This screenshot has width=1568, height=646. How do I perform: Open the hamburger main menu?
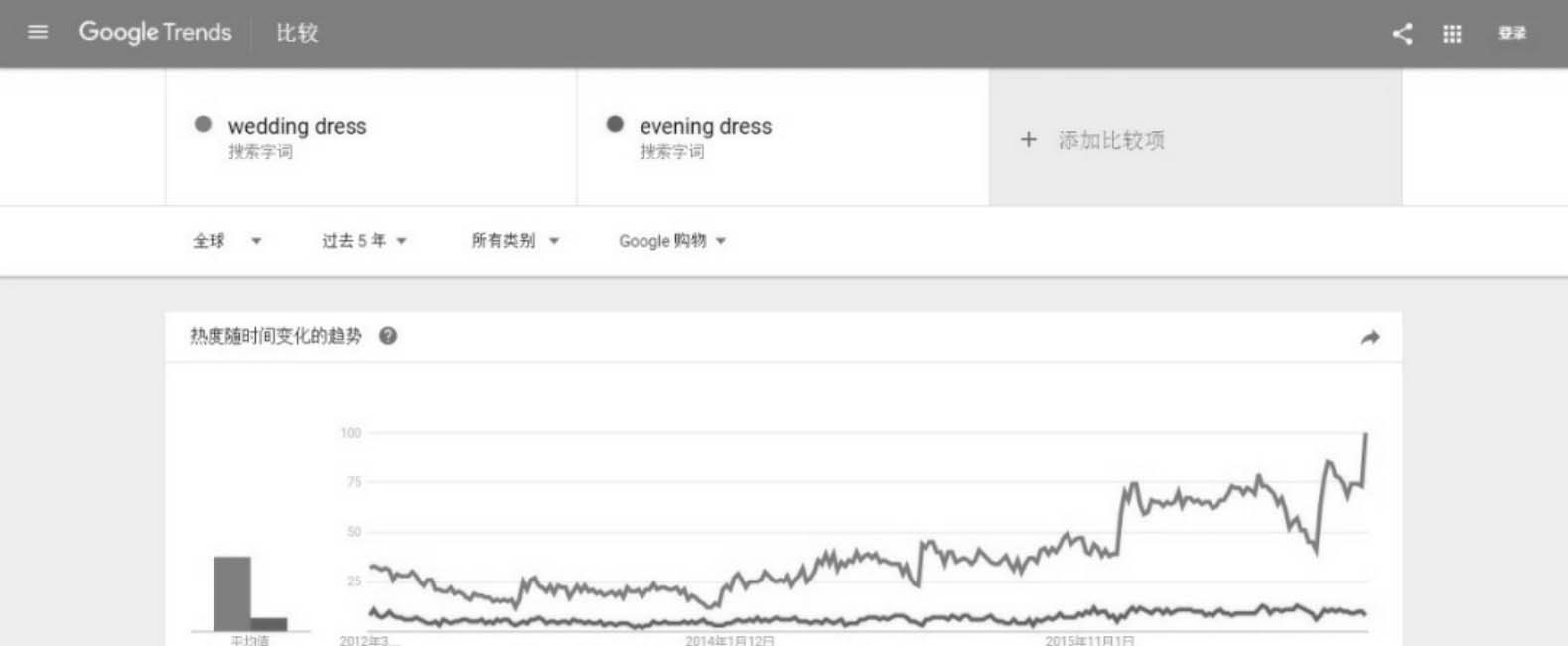[x=38, y=32]
